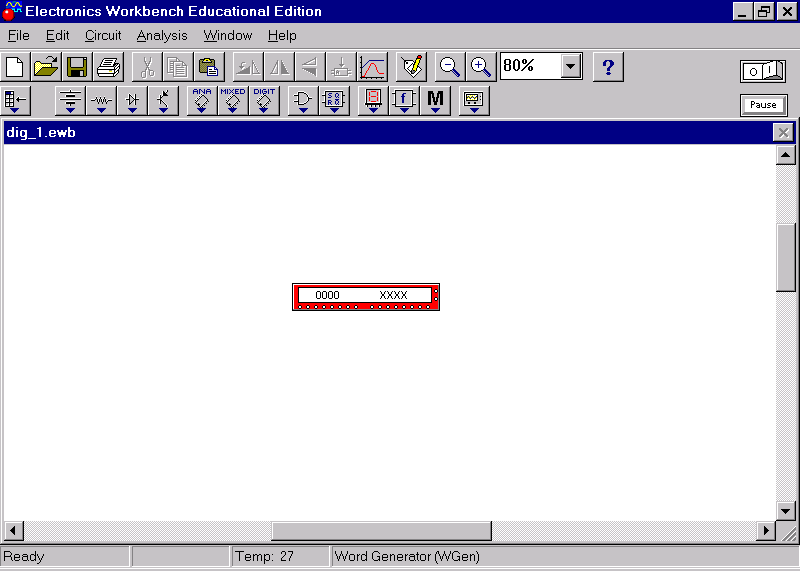Click horizontal scrollbar right arrow
800x571 pixels.
(766, 531)
